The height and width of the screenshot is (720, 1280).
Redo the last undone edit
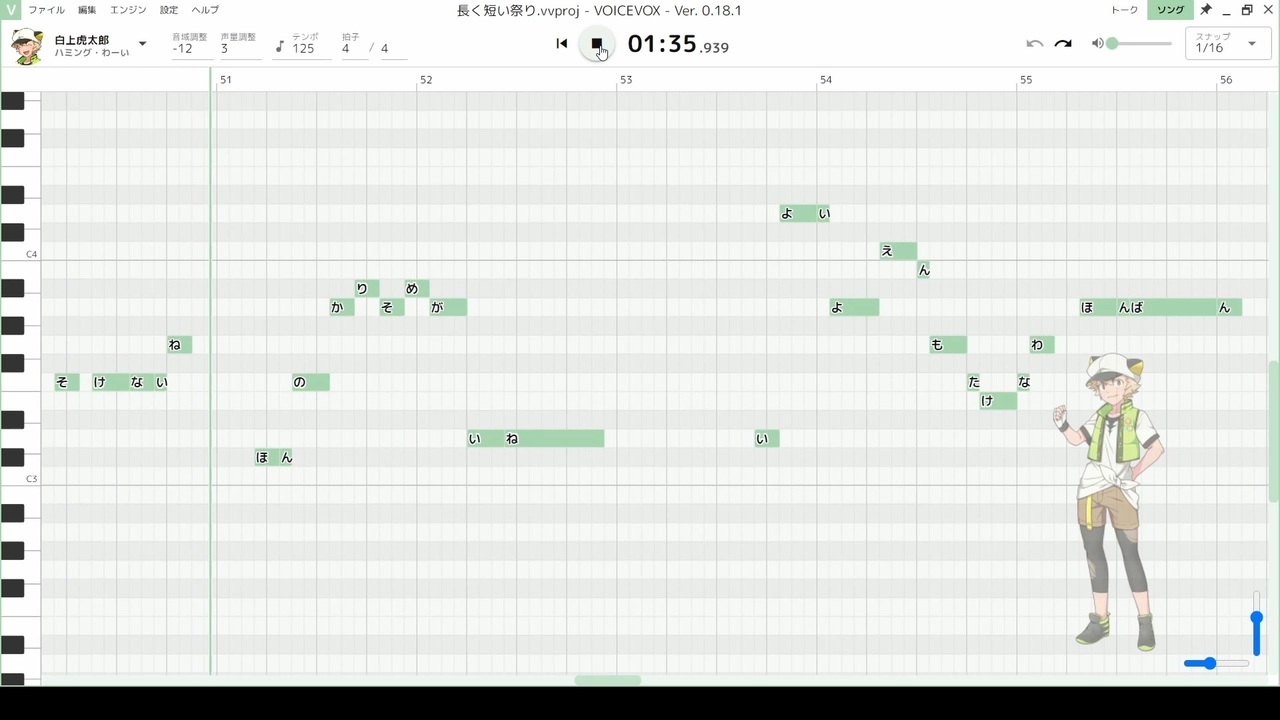[1063, 44]
